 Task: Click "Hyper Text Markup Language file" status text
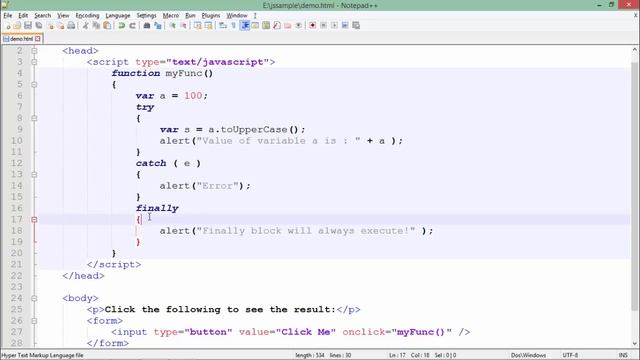pyautogui.click(x=42, y=355)
